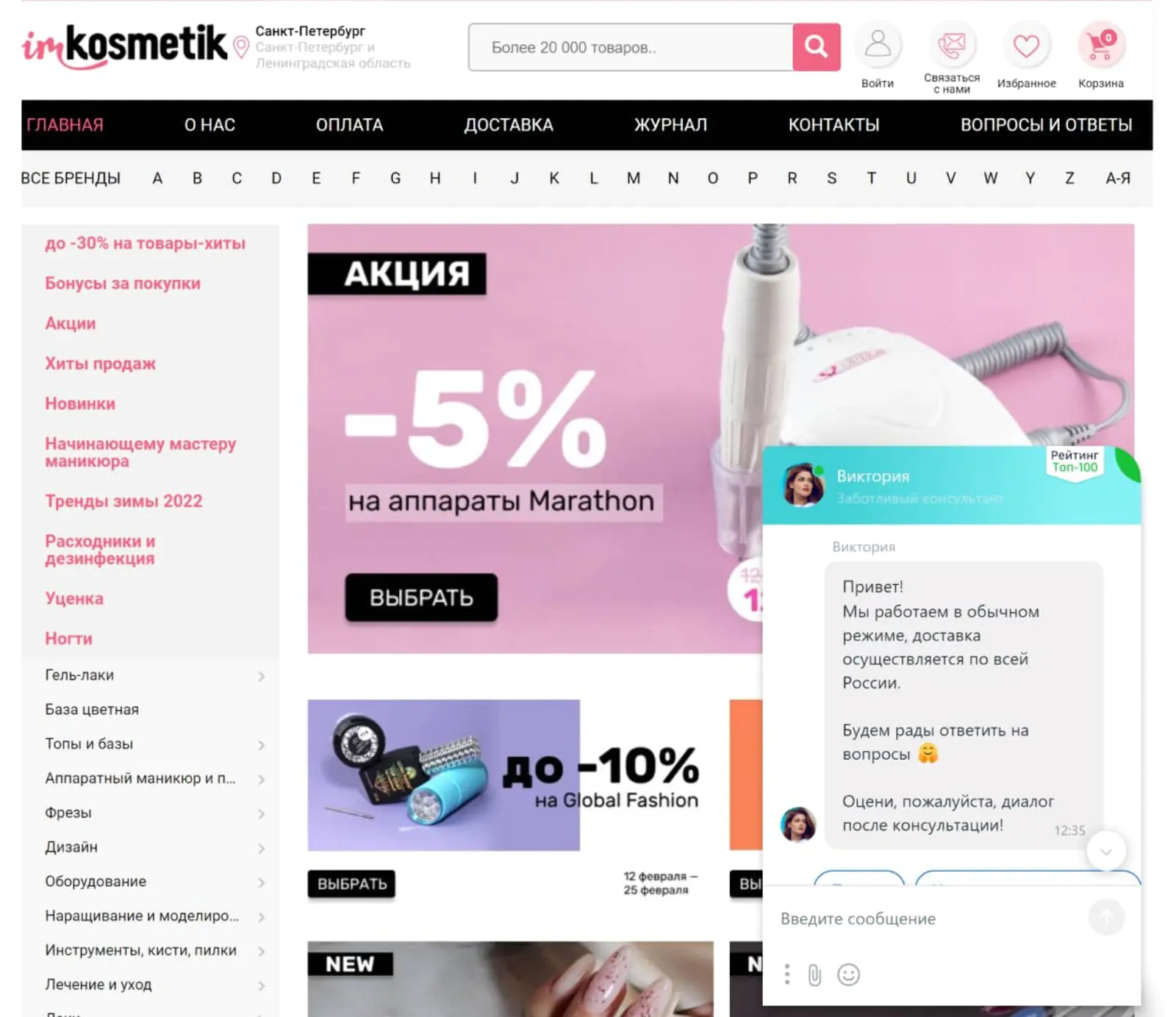Click the paperclip attachment icon in chat
The height and width of the screenshot is (1017, 1176).
(x=814, y=975)
